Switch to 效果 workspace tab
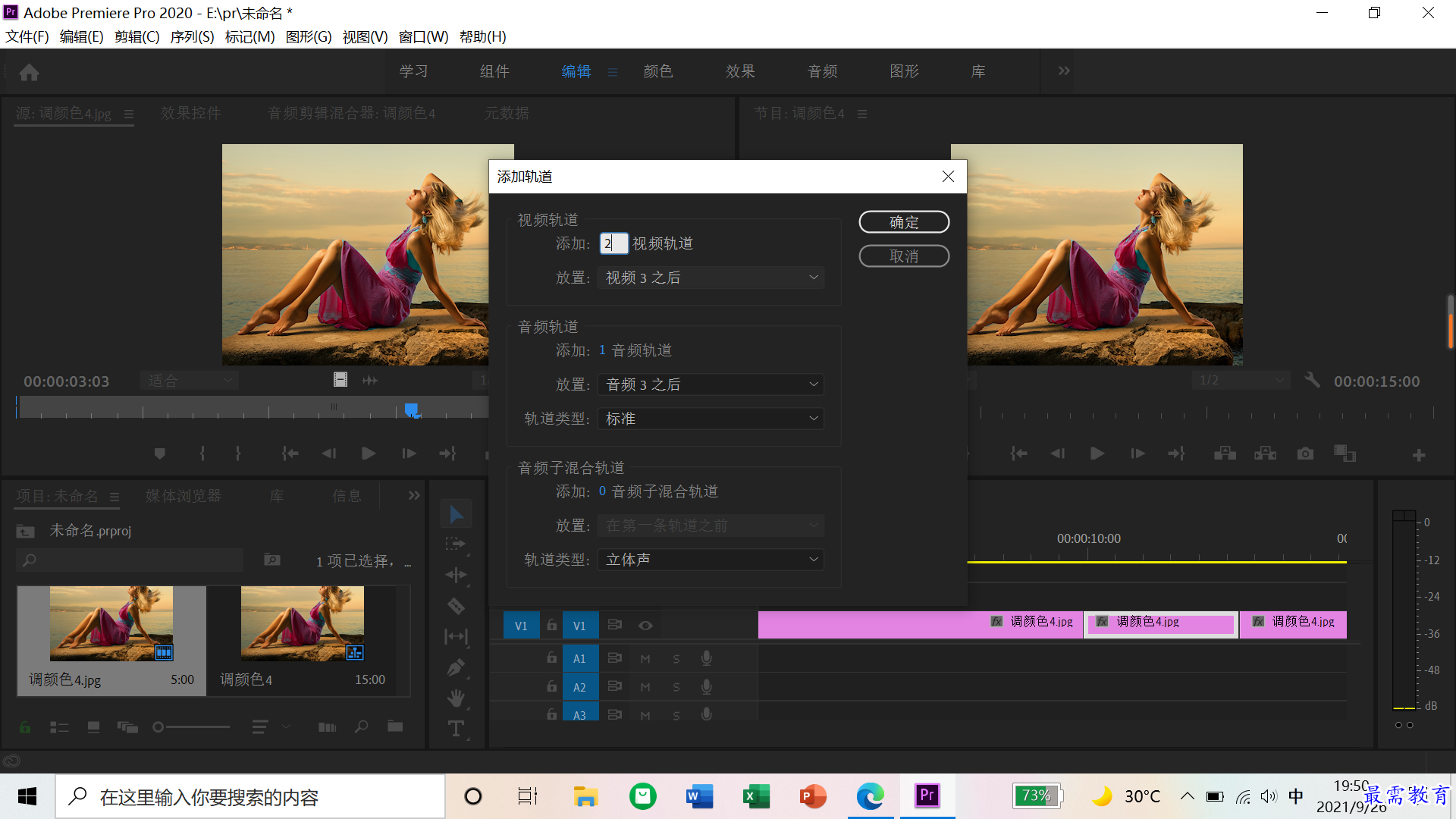 740,71
